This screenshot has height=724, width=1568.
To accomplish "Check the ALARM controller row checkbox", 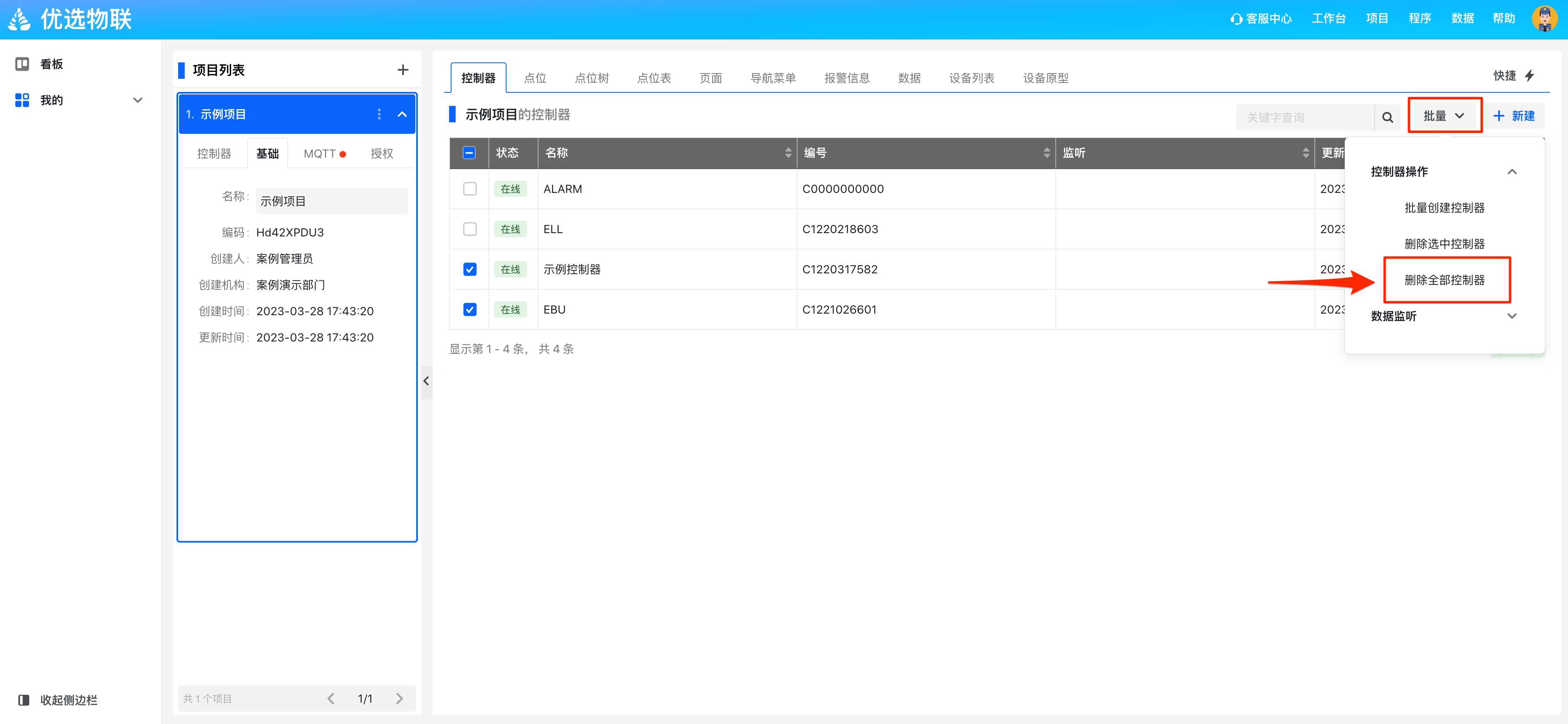I will (469, 189).
